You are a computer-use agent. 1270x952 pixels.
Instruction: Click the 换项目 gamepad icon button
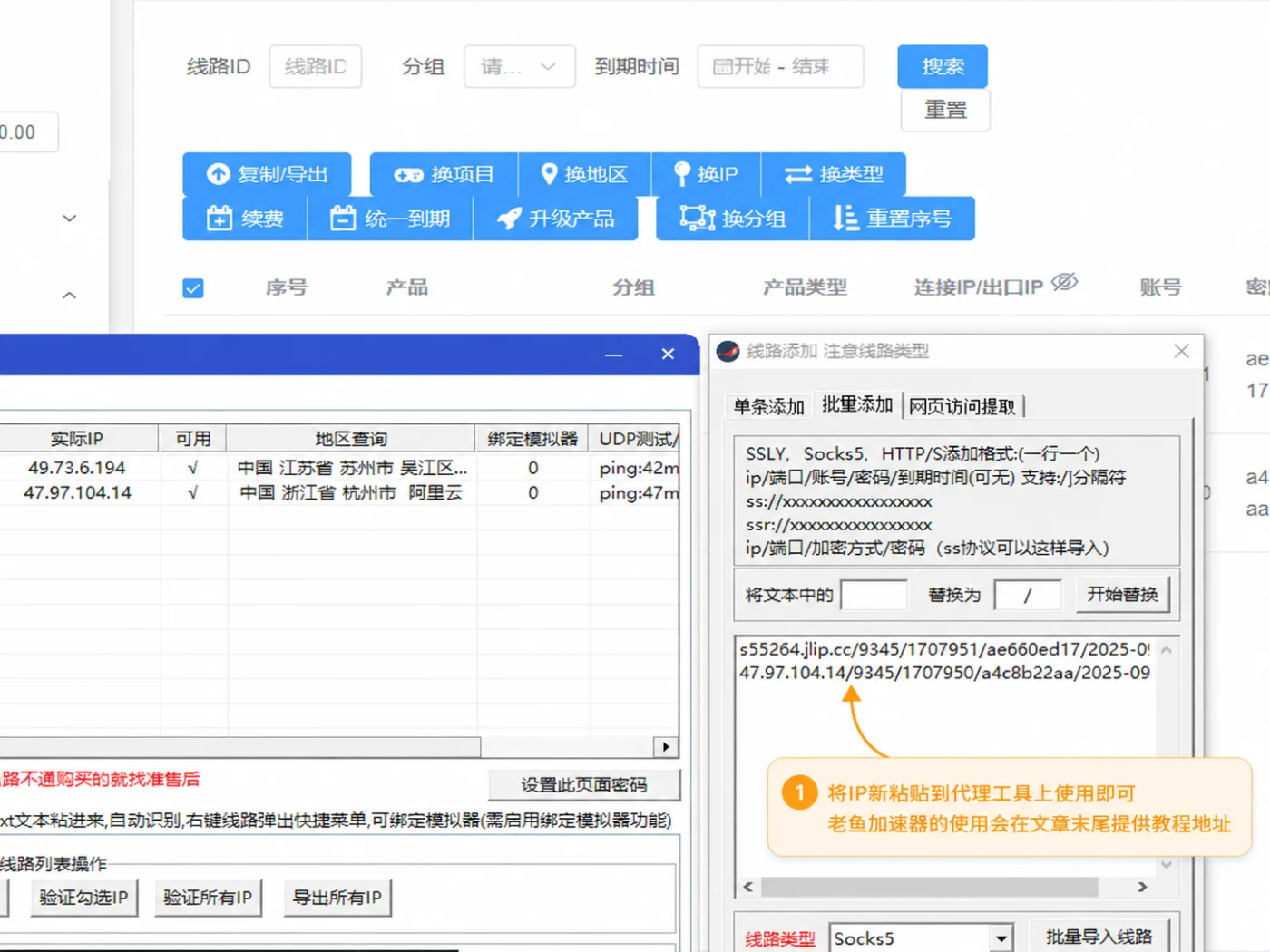tap(444, 174)
